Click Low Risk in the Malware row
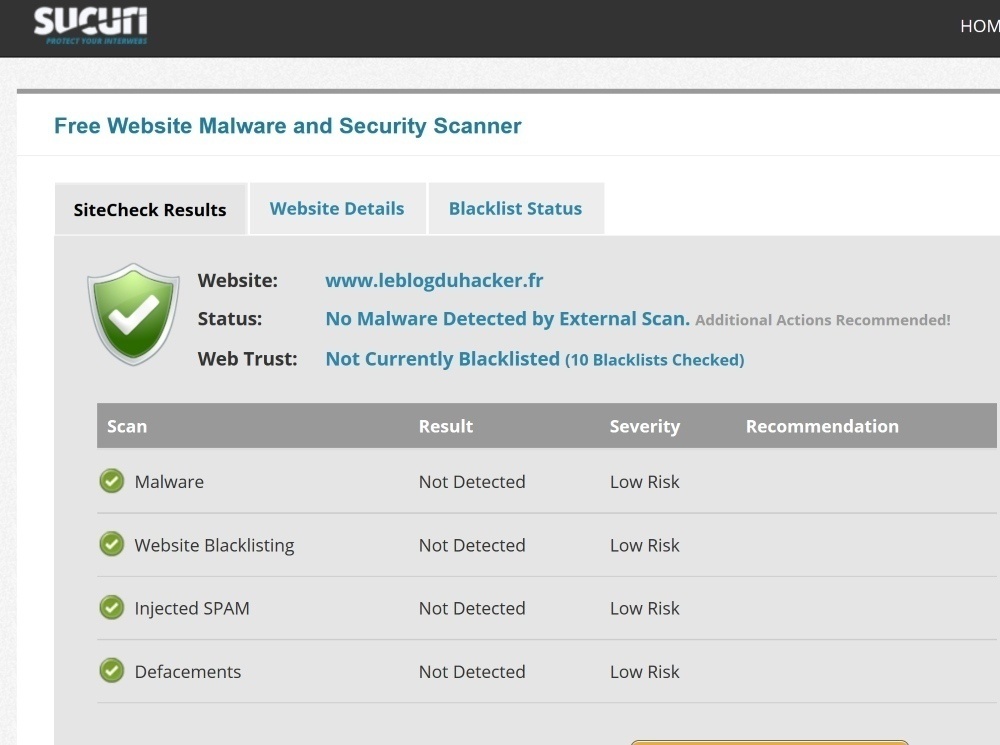The image size is (1000, 745). (x=645, y=482)
